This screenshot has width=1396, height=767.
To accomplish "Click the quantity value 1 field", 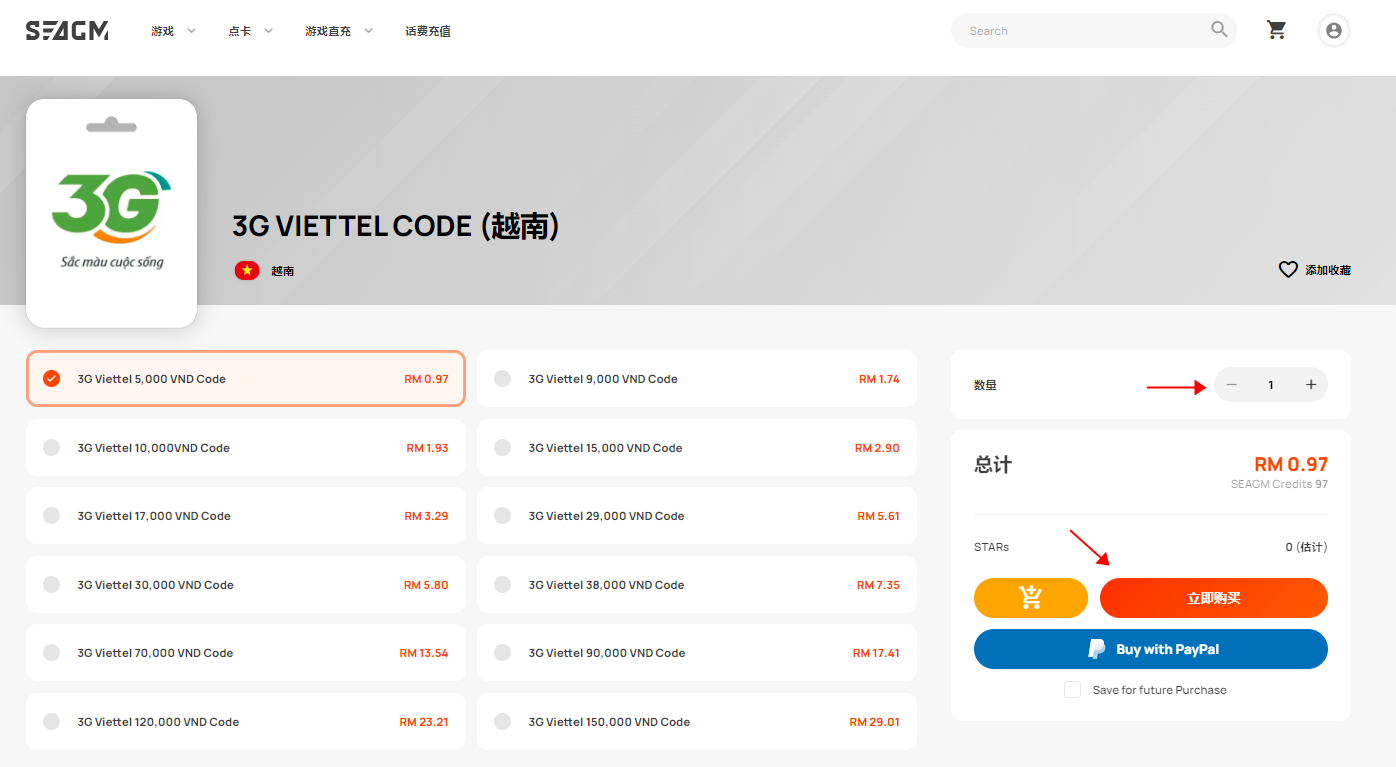I will click(1271, 385).
